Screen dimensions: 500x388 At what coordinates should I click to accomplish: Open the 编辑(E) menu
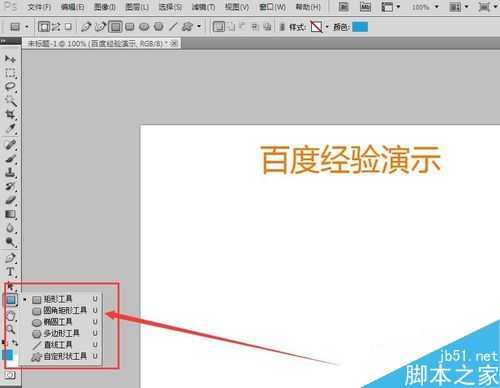[72, 7]
